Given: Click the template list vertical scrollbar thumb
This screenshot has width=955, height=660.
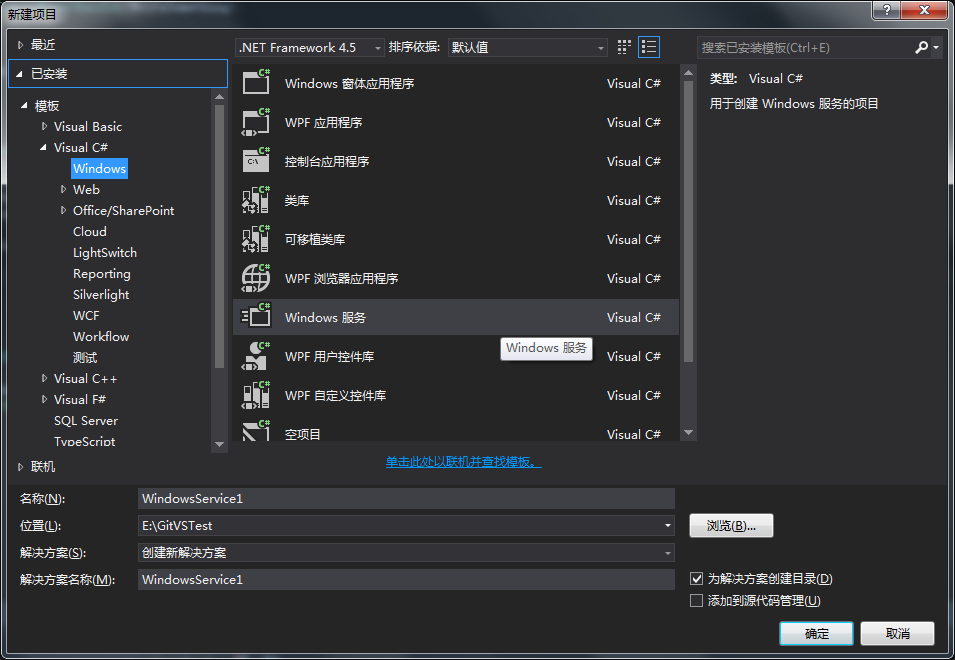Looking at the screenshot, I should tap(688, 221).
